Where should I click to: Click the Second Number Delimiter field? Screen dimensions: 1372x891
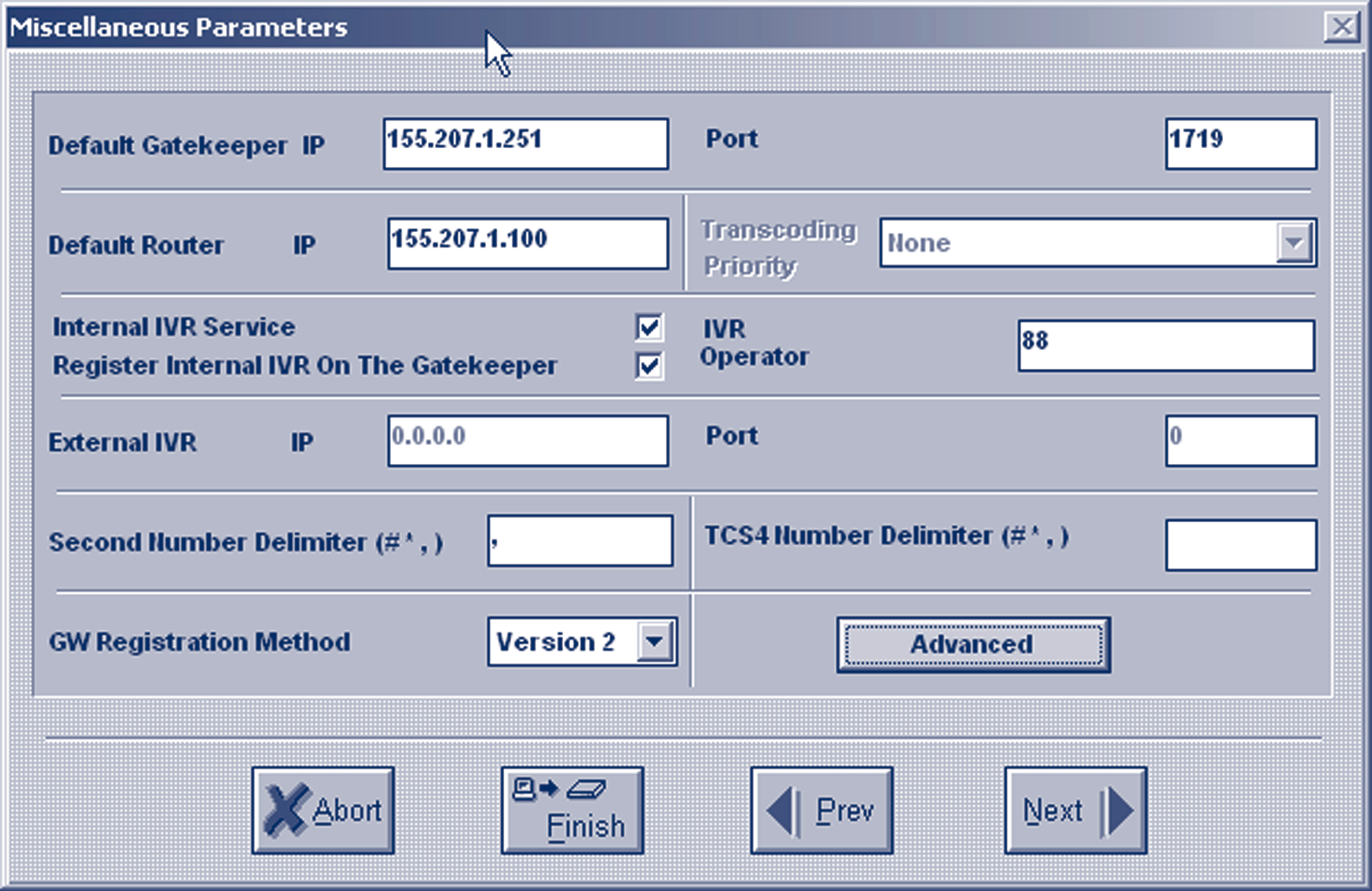tap(579, 541)
